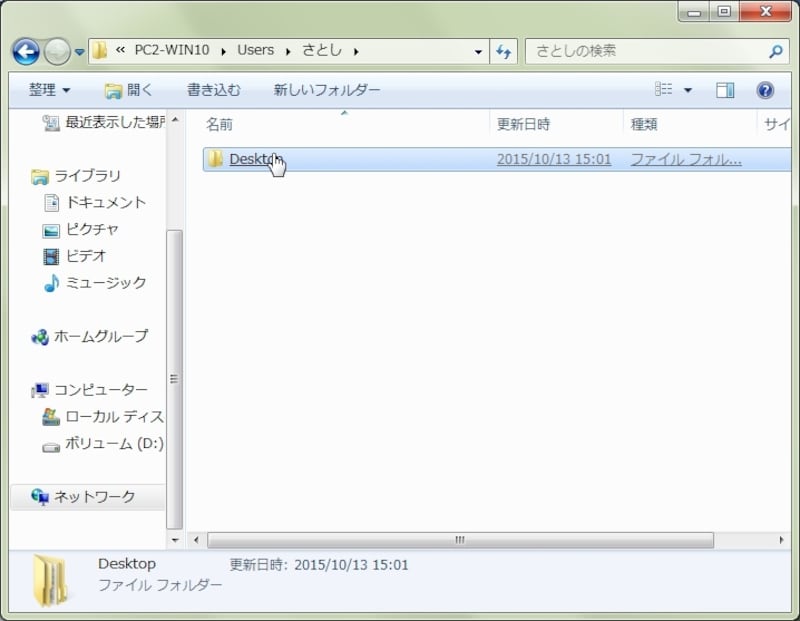800x621 pixels.
Task: Click the view mode icon in toolbar
Action: coord(664,90)
